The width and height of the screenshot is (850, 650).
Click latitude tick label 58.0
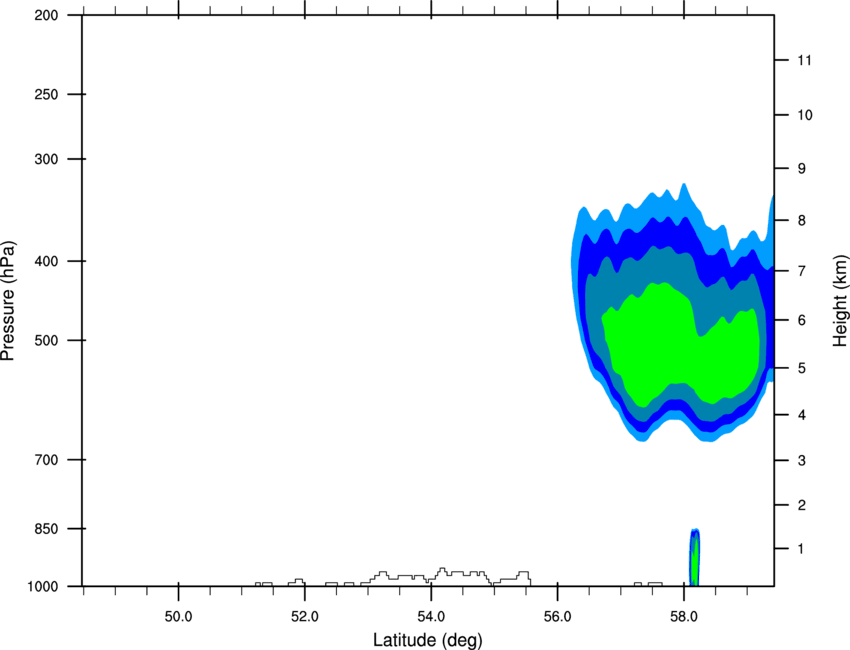[684, 616]
